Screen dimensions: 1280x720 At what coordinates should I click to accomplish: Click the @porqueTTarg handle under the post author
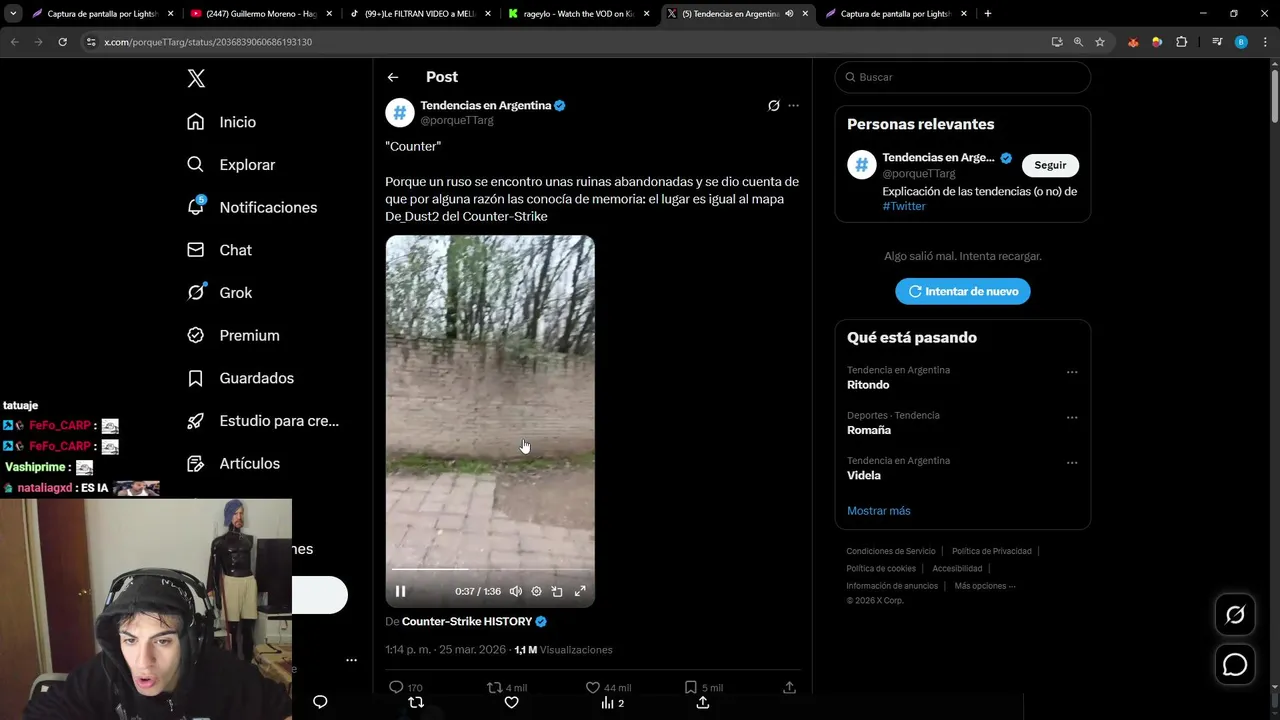[457, 120]
